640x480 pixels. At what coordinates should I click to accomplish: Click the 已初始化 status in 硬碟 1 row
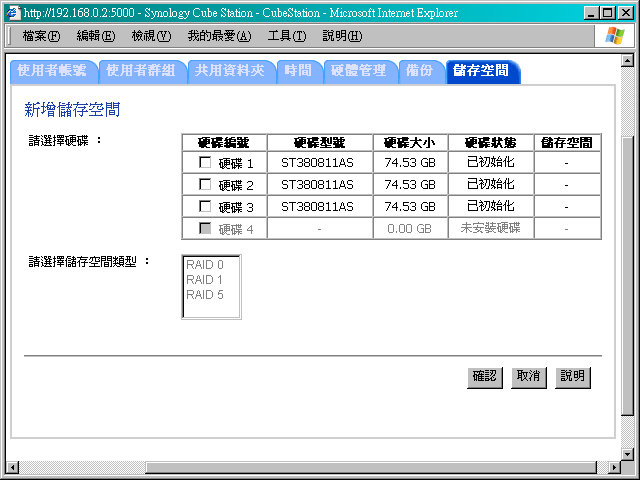click(x=491, y=162)
